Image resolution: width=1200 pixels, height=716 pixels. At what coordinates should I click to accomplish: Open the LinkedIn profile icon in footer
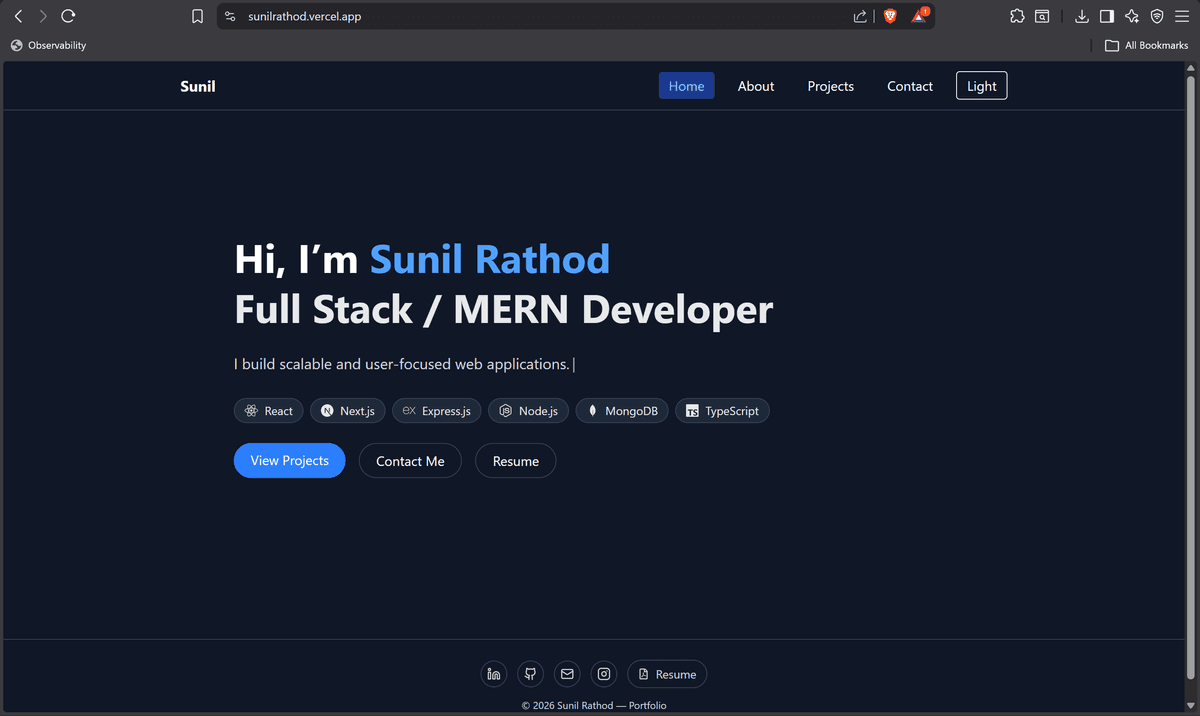click(493, 673)
